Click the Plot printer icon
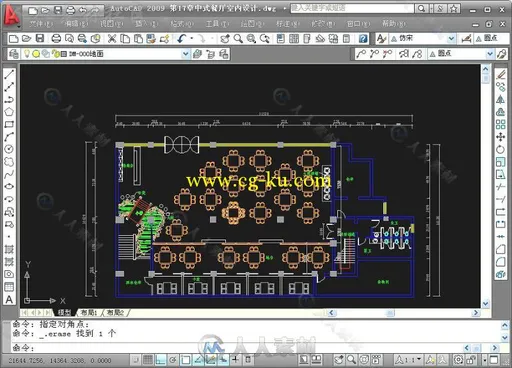Screen dimensions: 512x368 pos(56,39)
